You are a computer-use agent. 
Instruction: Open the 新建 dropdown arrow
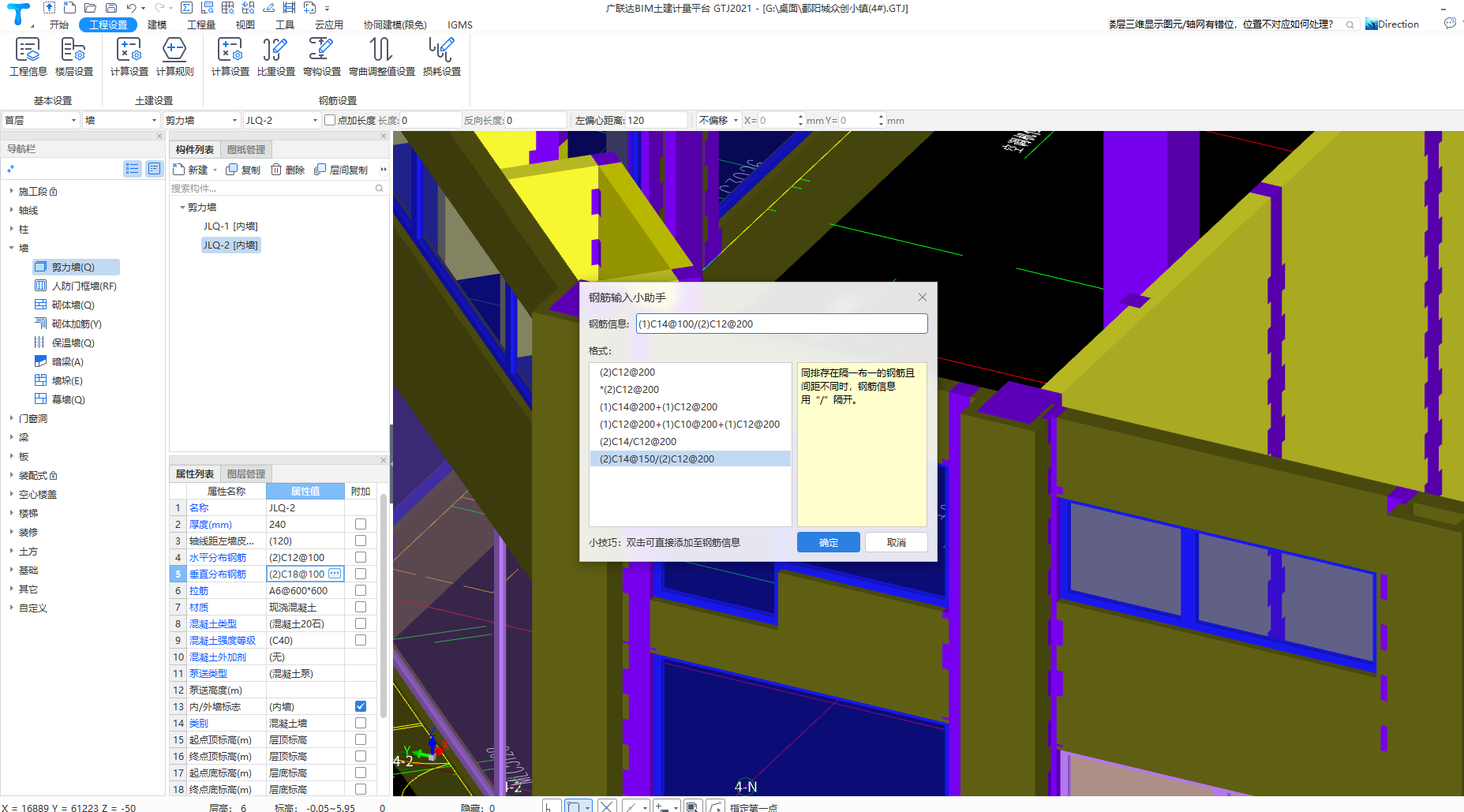tap(215, 170)
